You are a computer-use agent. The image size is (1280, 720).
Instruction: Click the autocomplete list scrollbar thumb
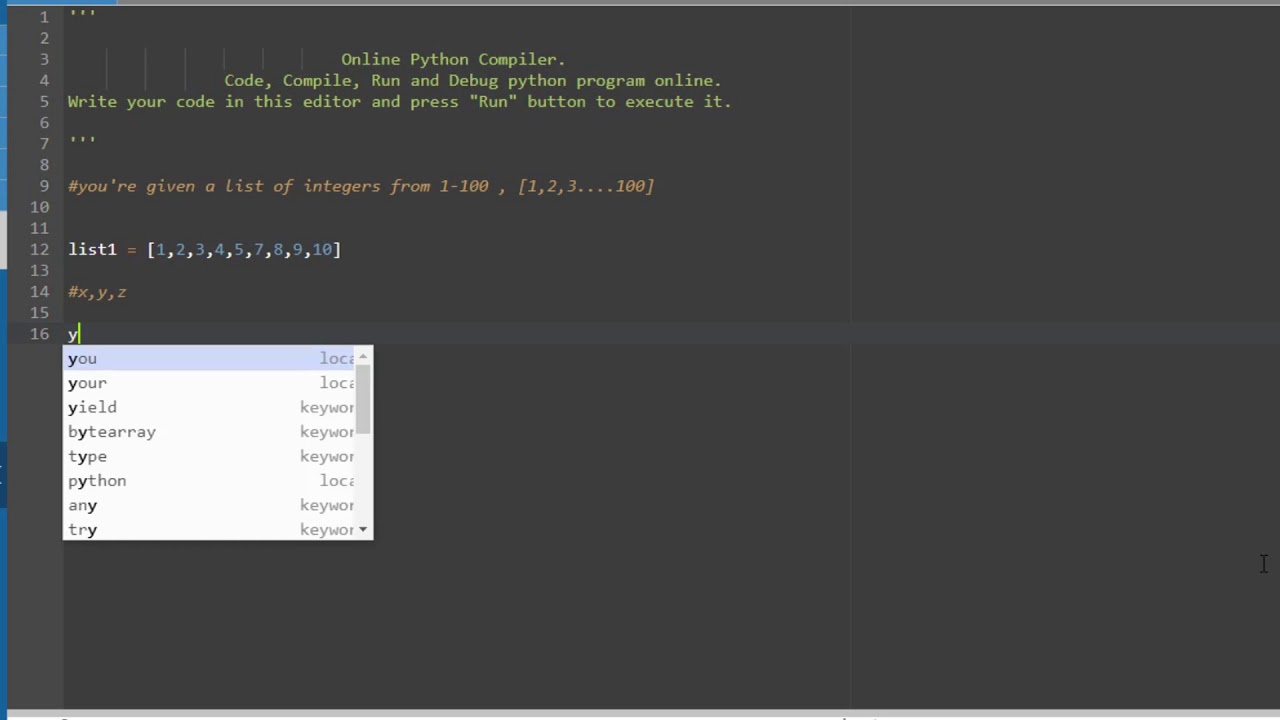click(364, 398)
